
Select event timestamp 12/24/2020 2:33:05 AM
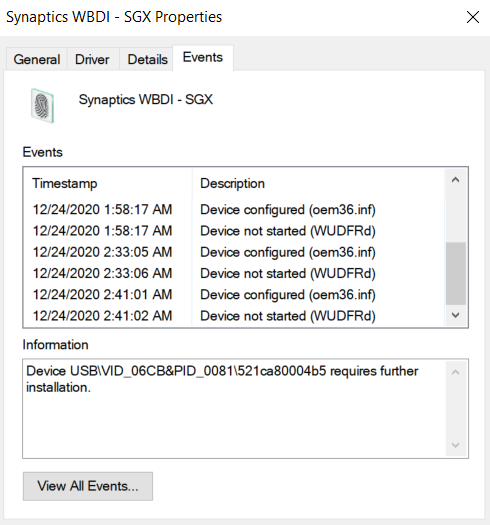point(102,252)
